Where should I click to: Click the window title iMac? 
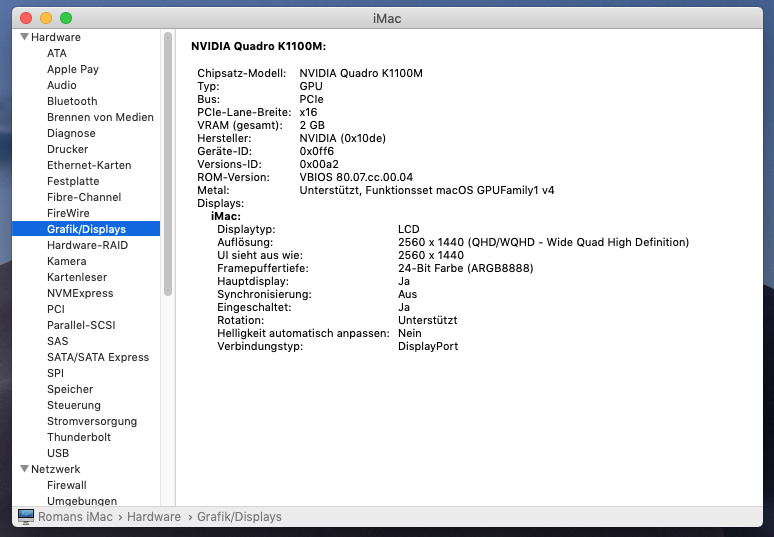(387, 19)
